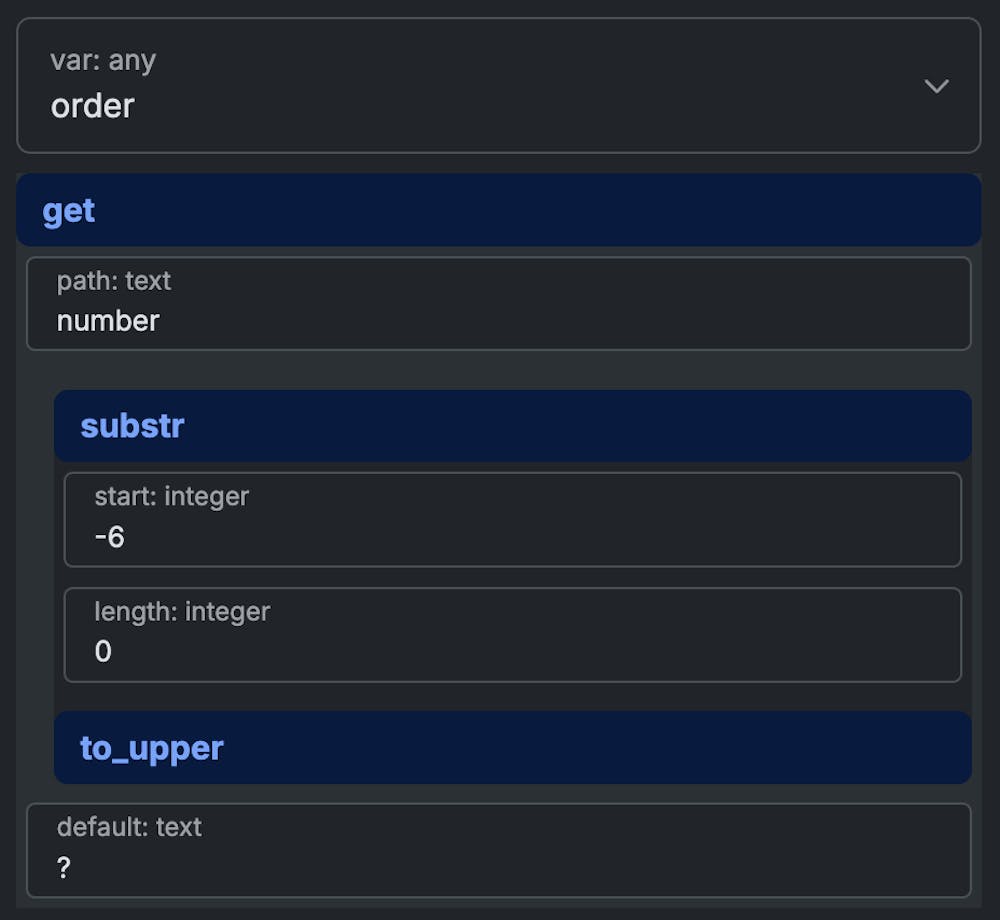Click the -6 start value

tap(110, 537)
